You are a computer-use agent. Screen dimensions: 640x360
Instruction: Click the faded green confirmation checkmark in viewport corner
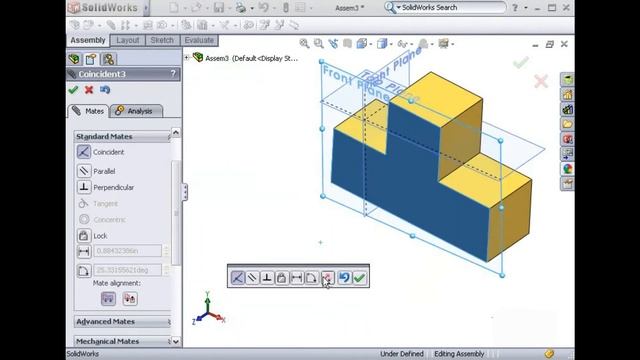pyautogui.click(x=521, y=62)
